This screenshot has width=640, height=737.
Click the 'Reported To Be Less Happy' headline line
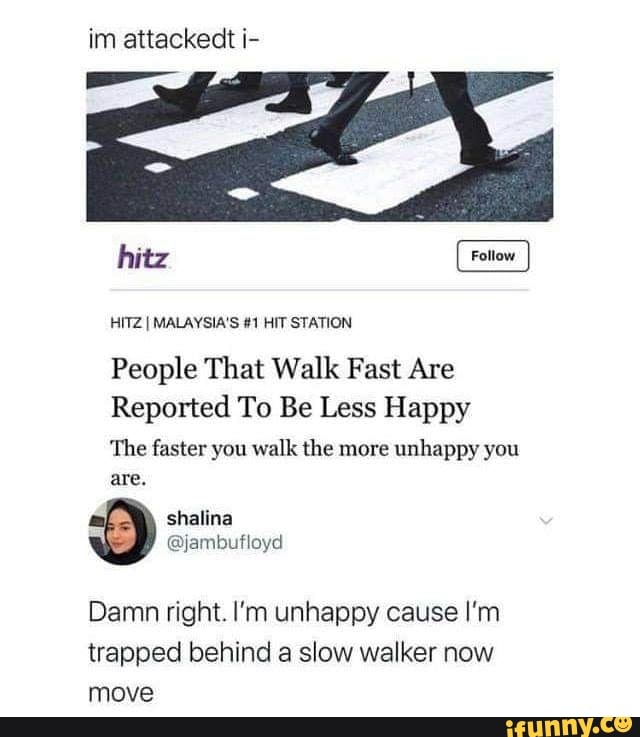point(290,407)
